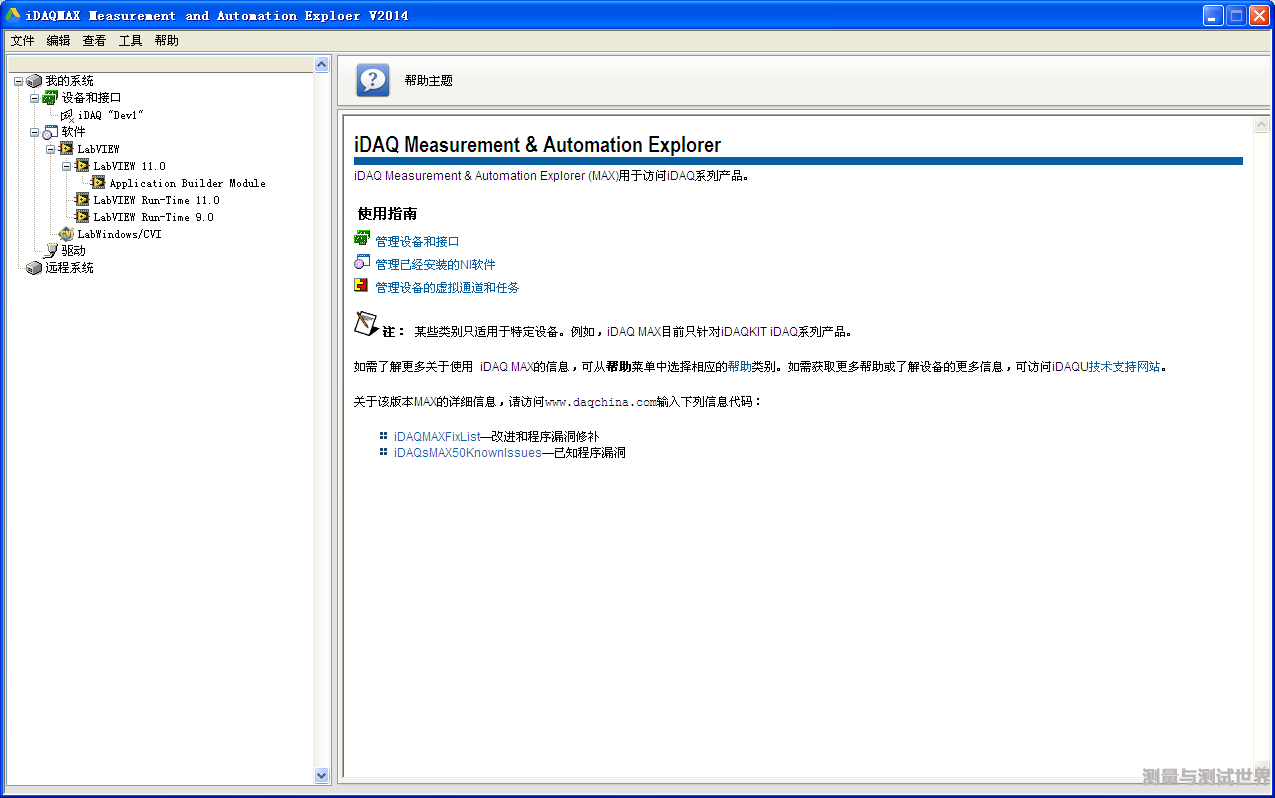
Task: Click the bullet icon before iDAQsMAX50KnownIssues
Action: click(383, 452)
